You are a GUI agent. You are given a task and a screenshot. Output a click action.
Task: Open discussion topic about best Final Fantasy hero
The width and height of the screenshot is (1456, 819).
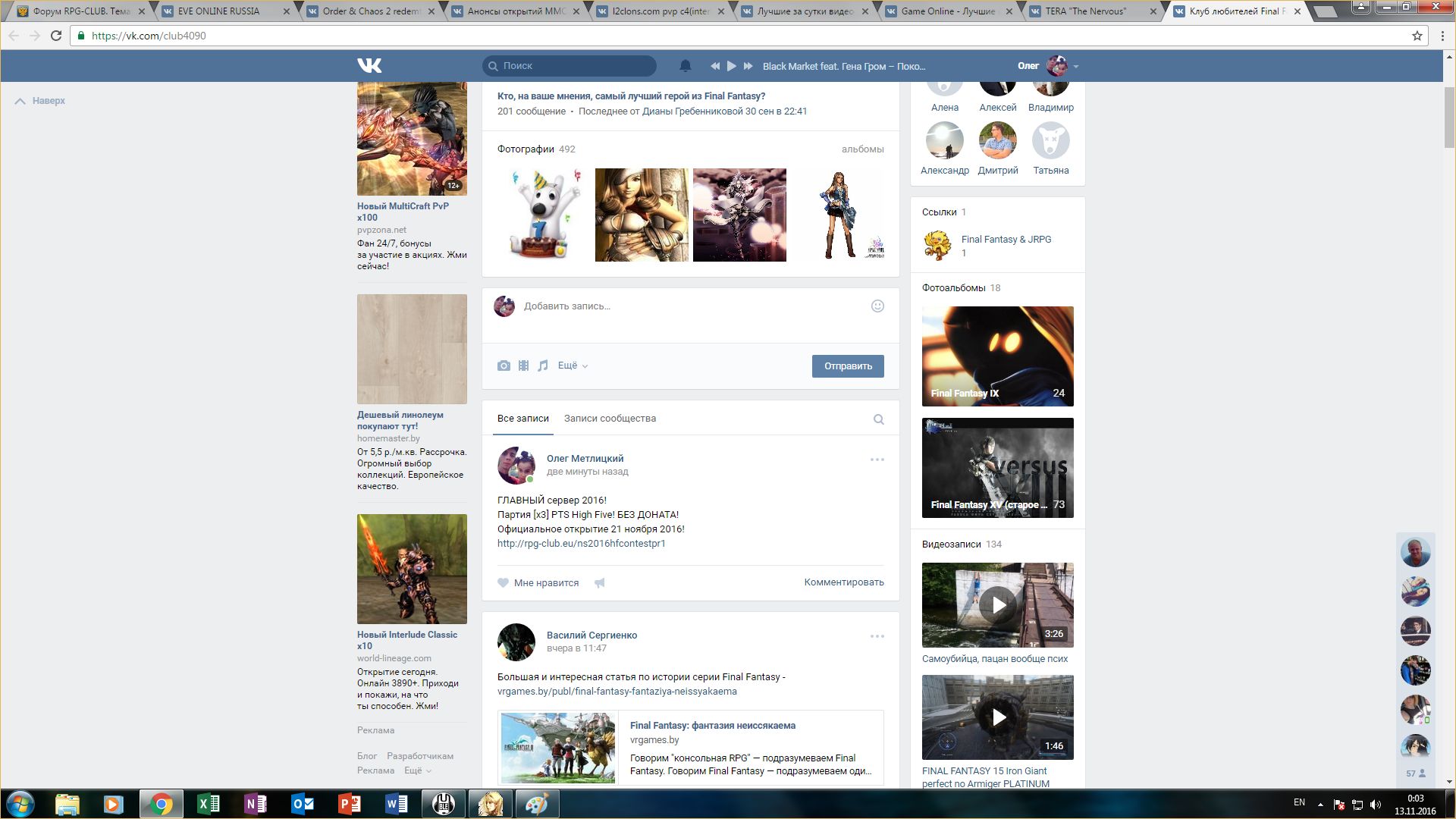pyautogui.click(x=631, y=96)
